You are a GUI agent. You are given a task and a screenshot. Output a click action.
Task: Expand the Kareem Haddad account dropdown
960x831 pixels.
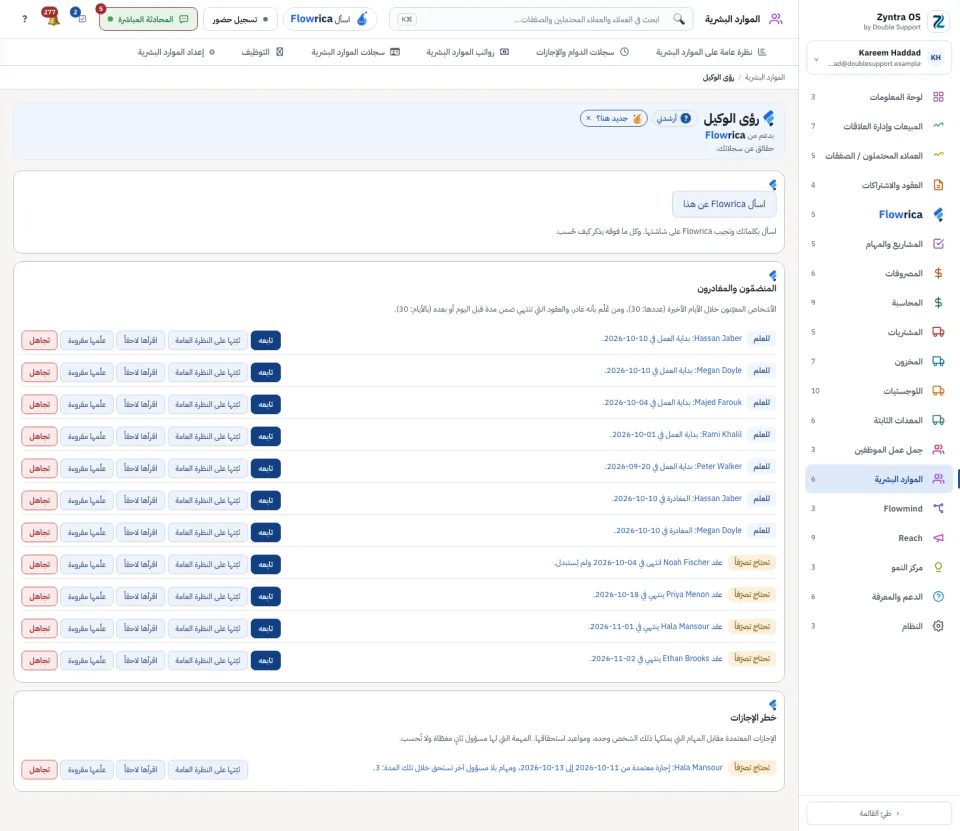tap(879, 58)
